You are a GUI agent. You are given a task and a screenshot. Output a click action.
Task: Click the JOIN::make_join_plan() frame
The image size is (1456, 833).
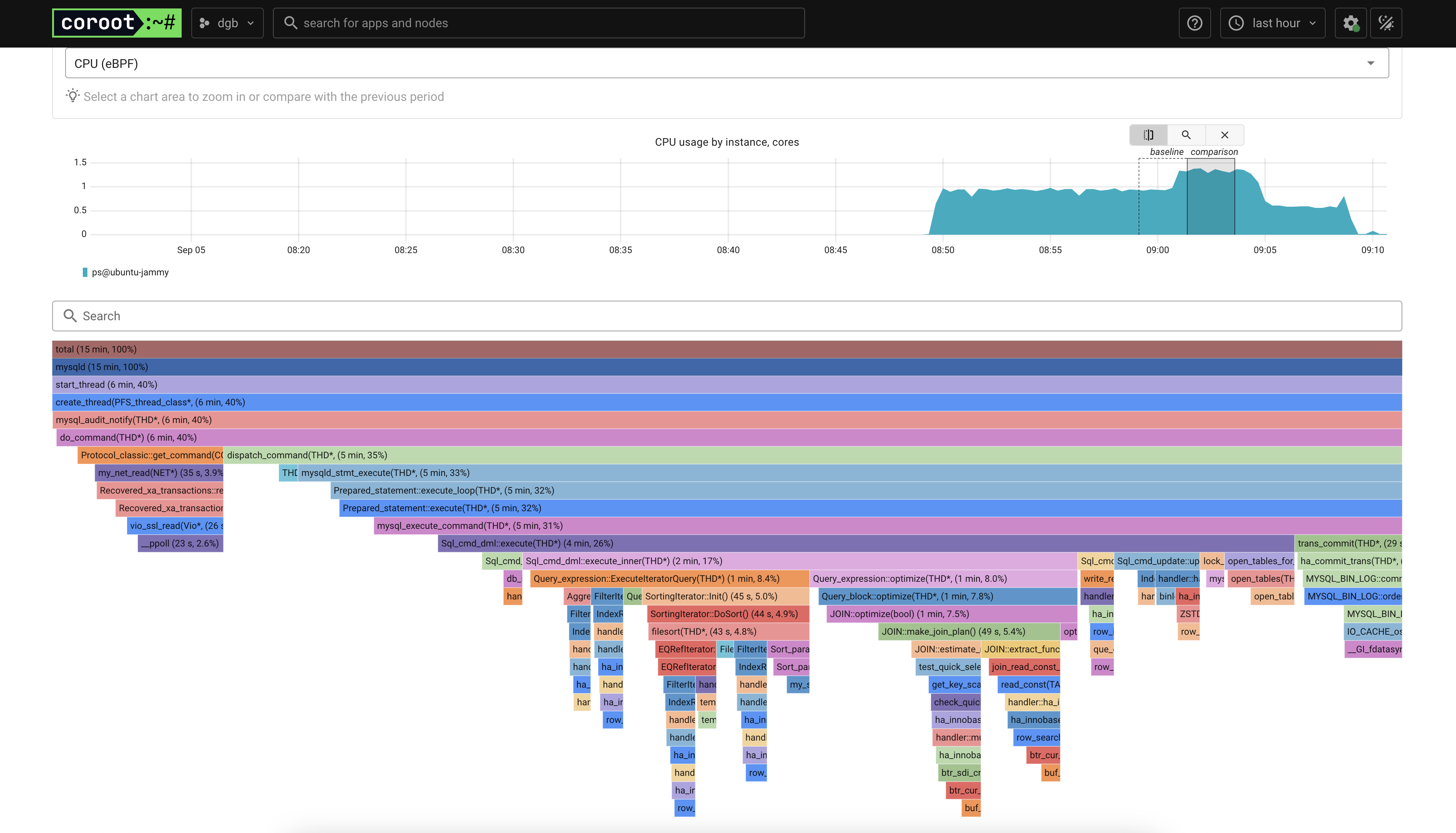click(x=969, y=632)
